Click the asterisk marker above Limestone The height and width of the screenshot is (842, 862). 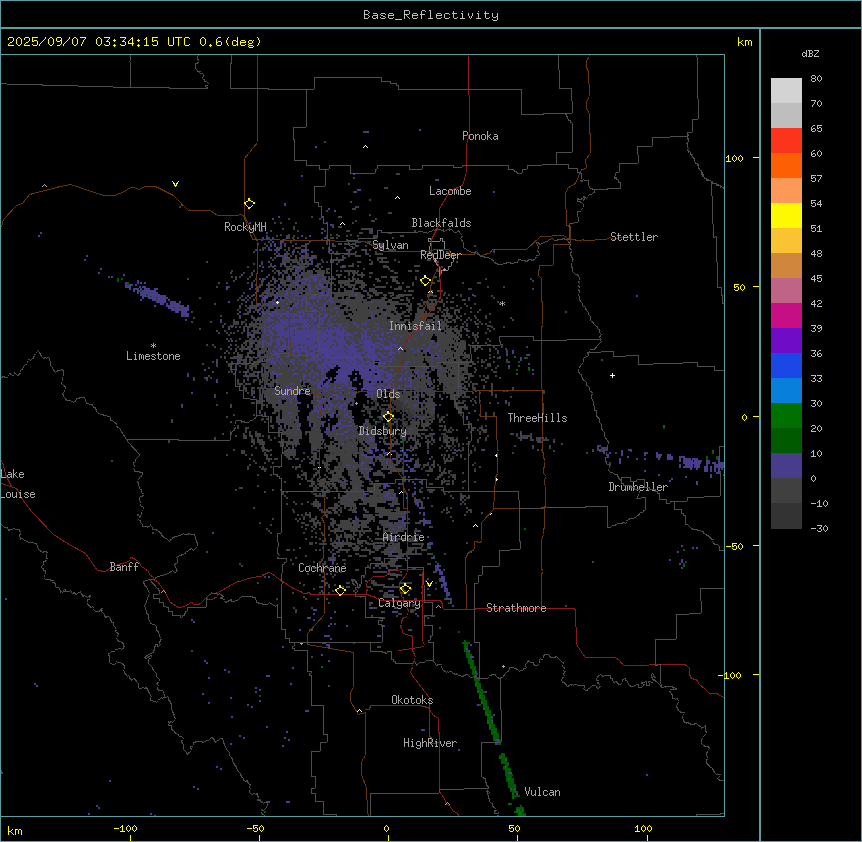pyautogui.click(x=153, y=346)
